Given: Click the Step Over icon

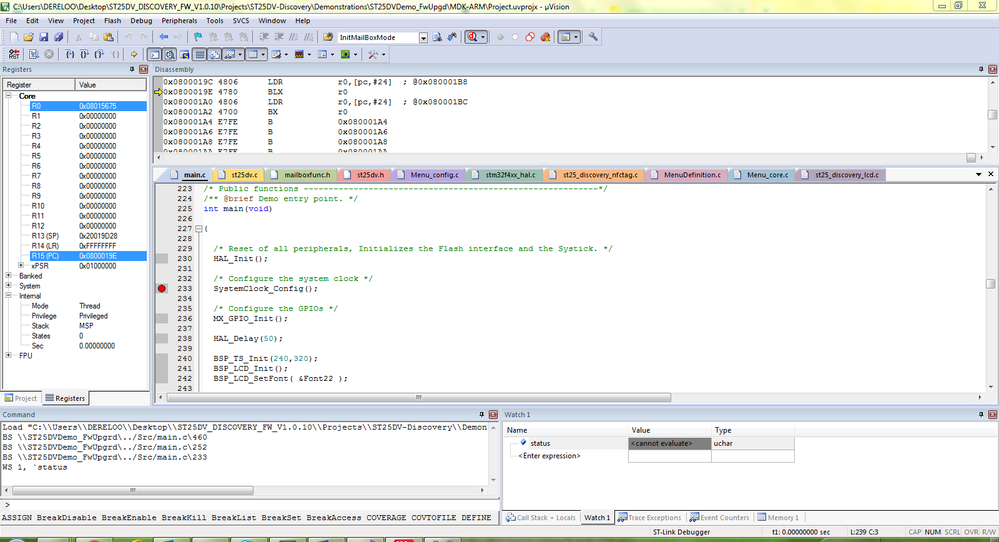Looking at the screenshot, I should tap(84, 55).
